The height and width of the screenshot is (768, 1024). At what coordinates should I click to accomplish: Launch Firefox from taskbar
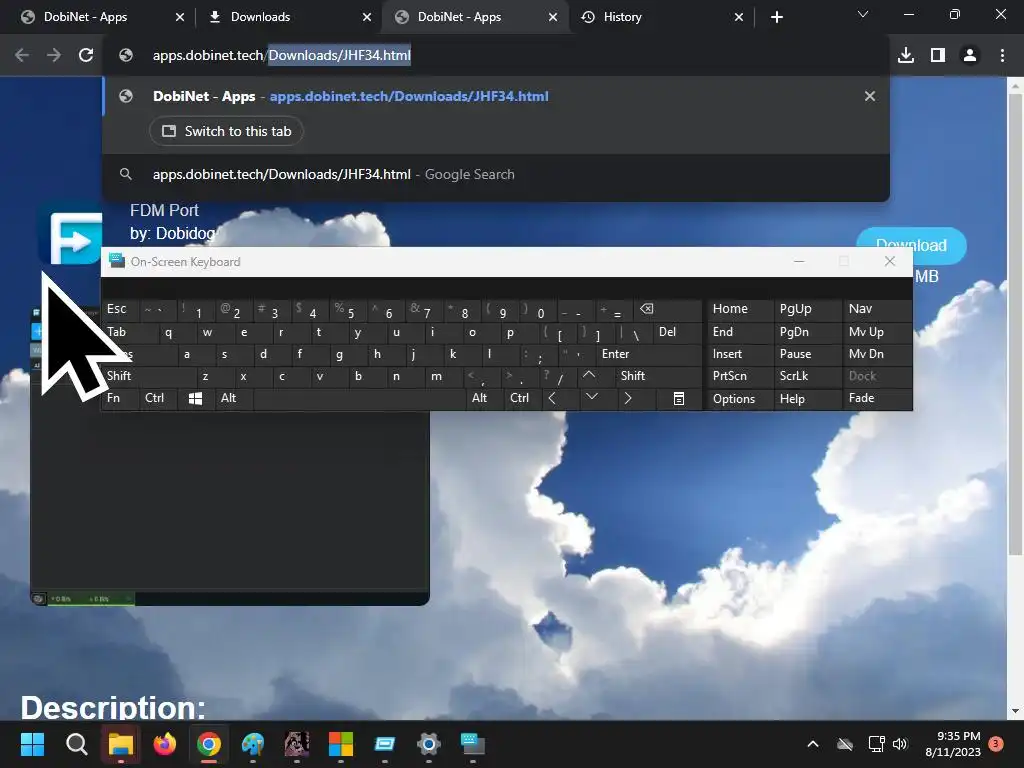[165, 744]
